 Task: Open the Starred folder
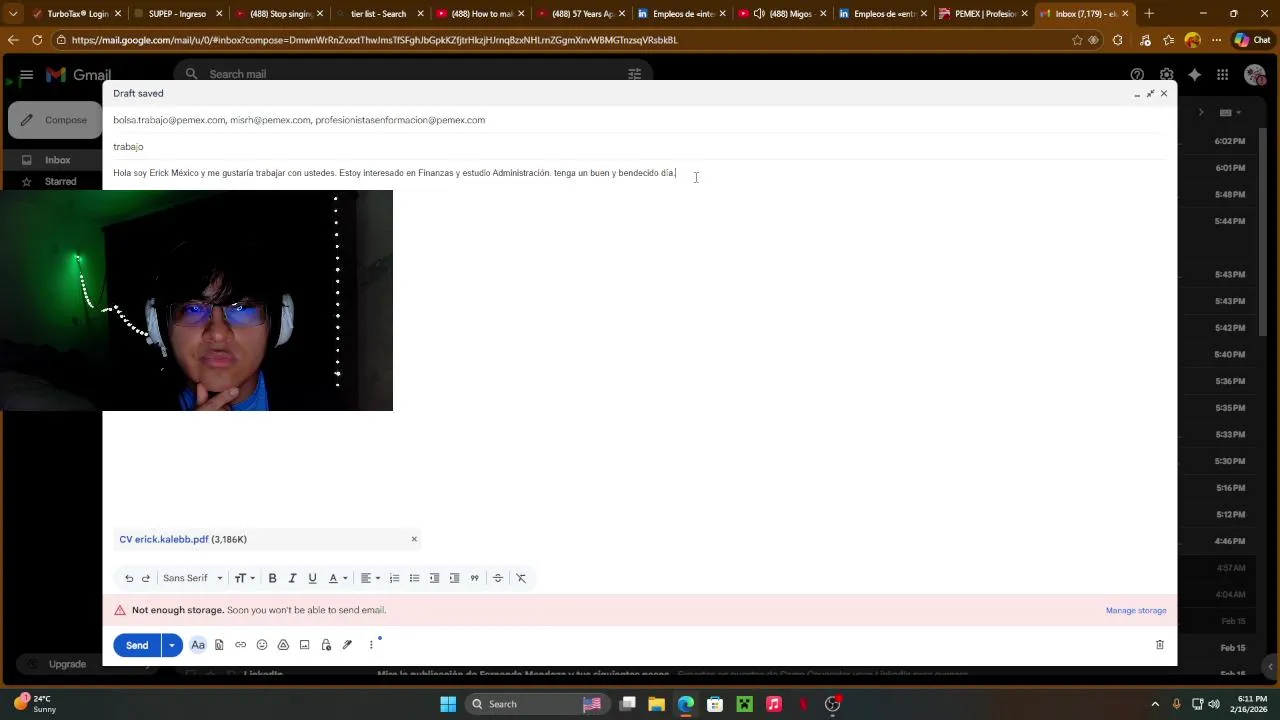(x=60, y=182)
